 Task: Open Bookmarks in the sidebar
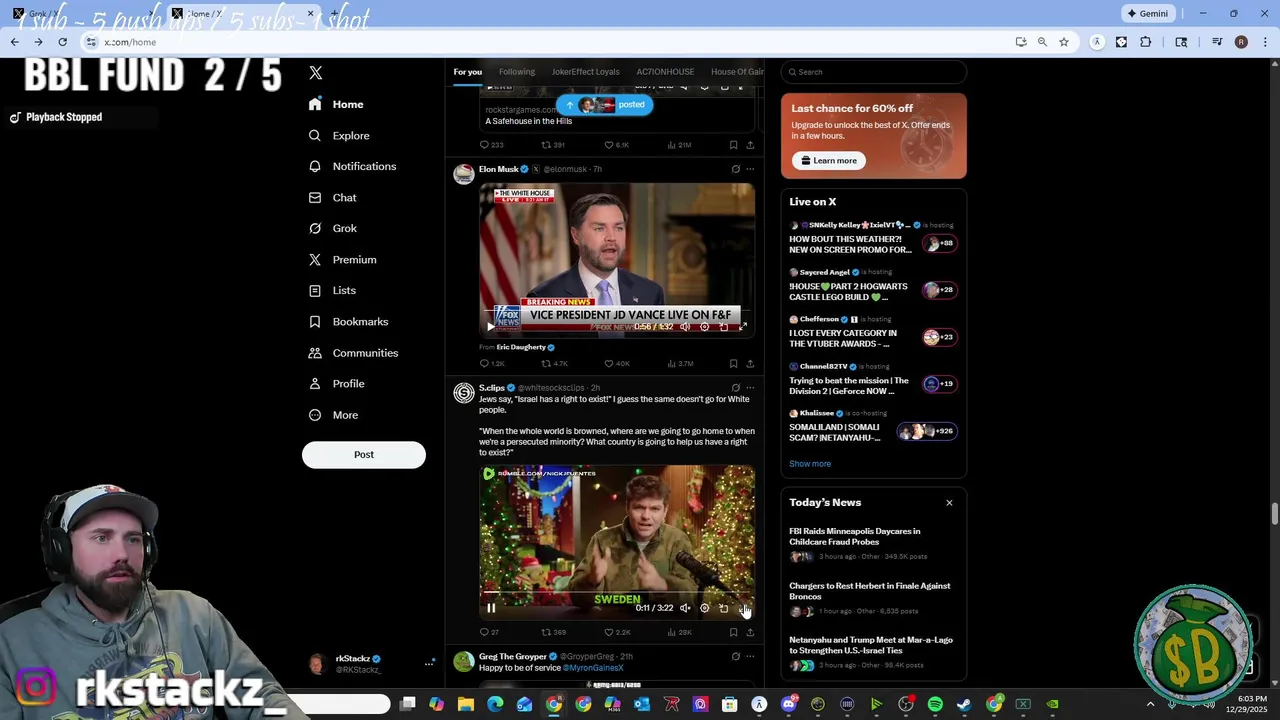[x=348, y=322]
